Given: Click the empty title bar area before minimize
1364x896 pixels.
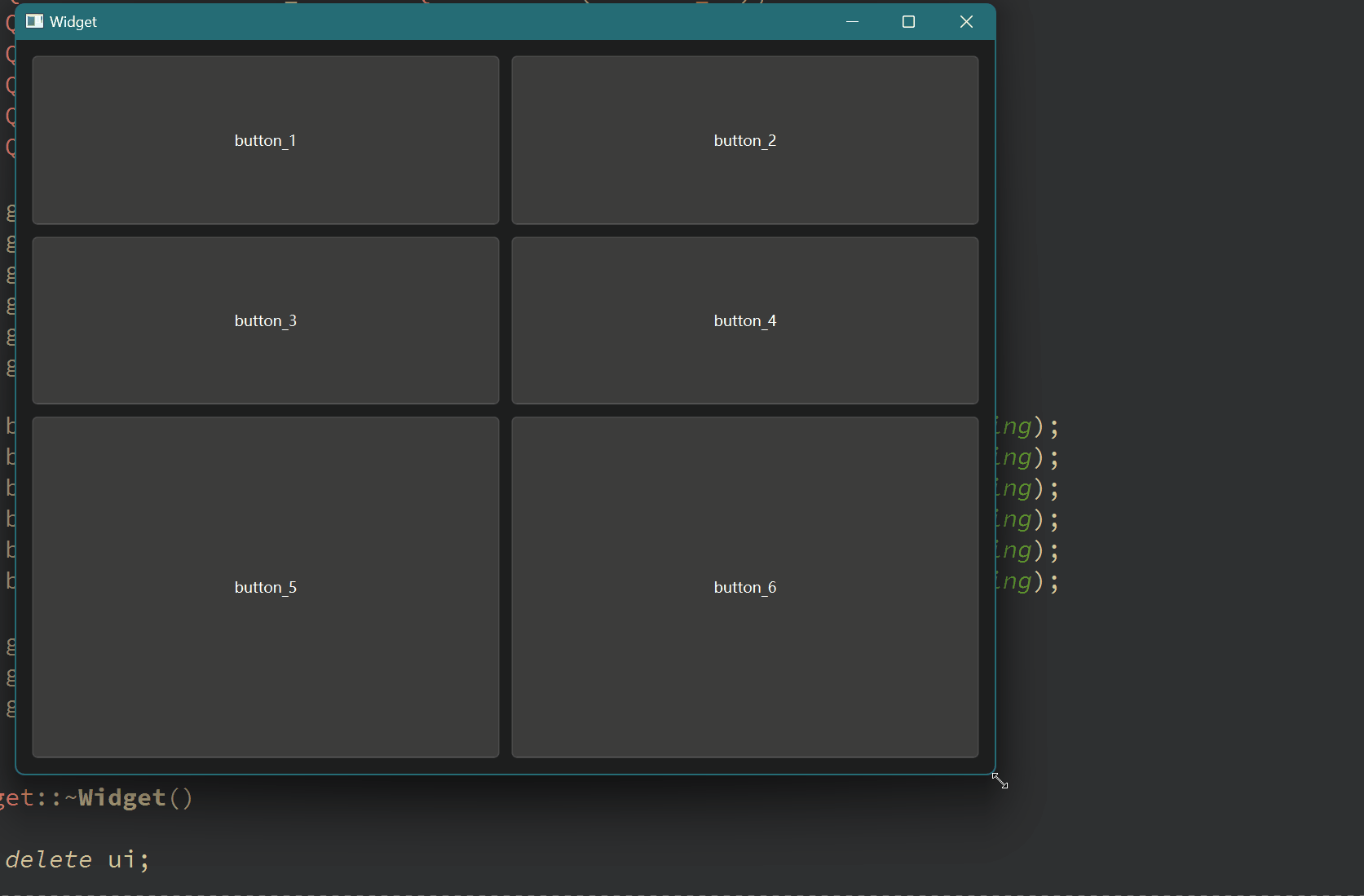Looking at the screenshot, I should (x=489, y=21).
